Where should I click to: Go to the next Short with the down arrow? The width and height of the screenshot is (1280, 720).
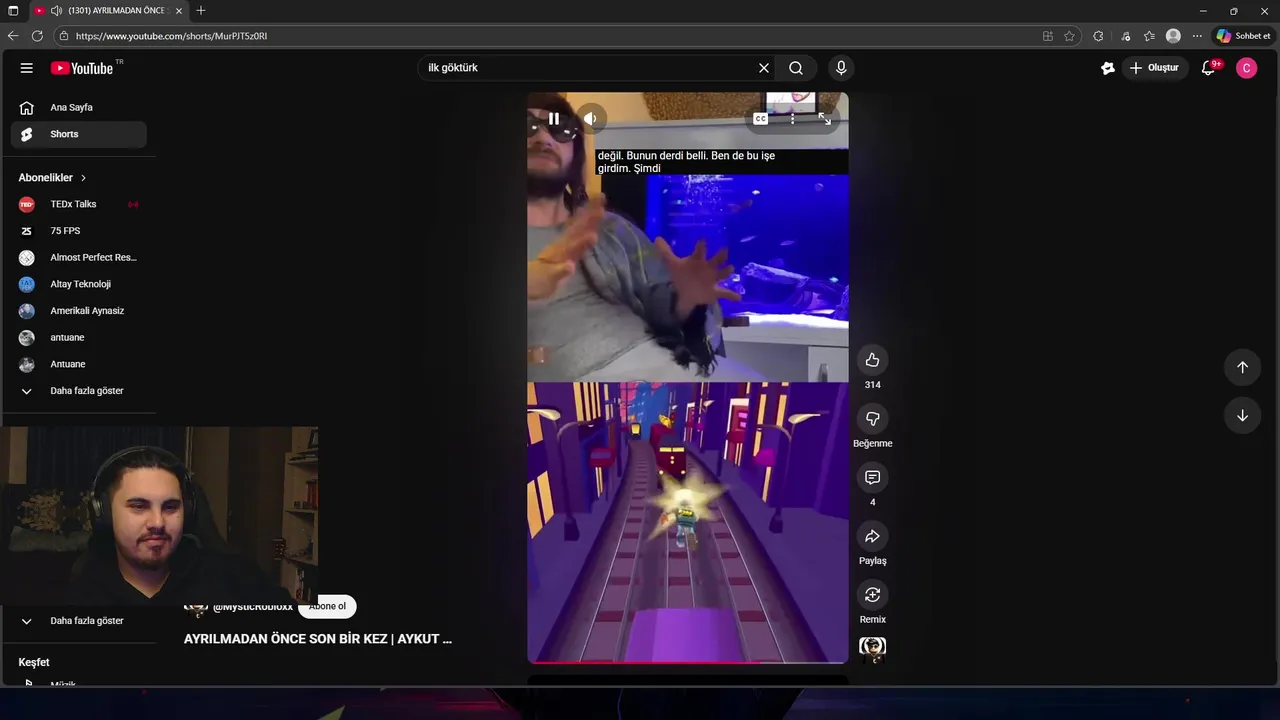(x=1242, y=416)
